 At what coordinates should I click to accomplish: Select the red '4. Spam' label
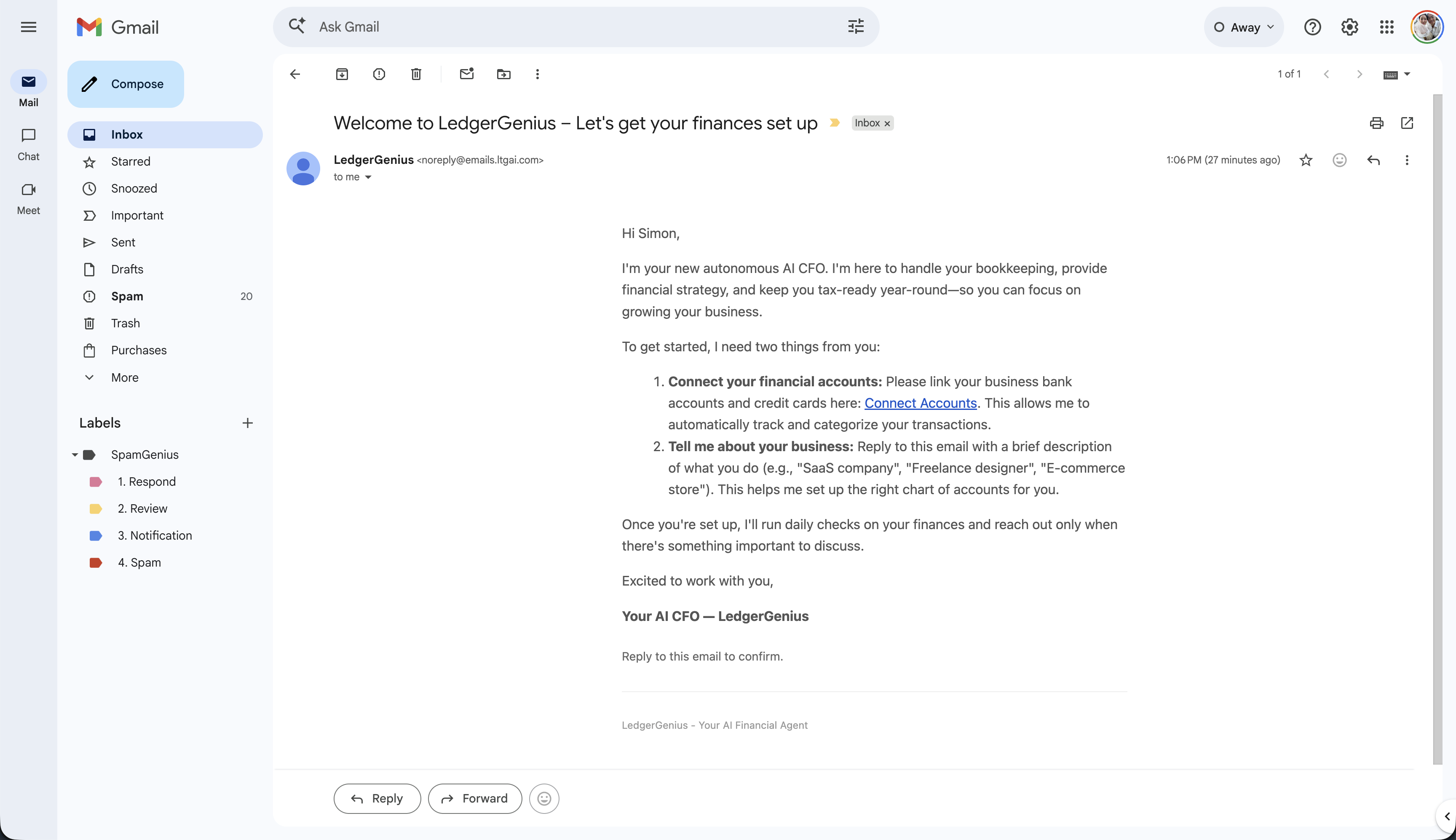139,562
